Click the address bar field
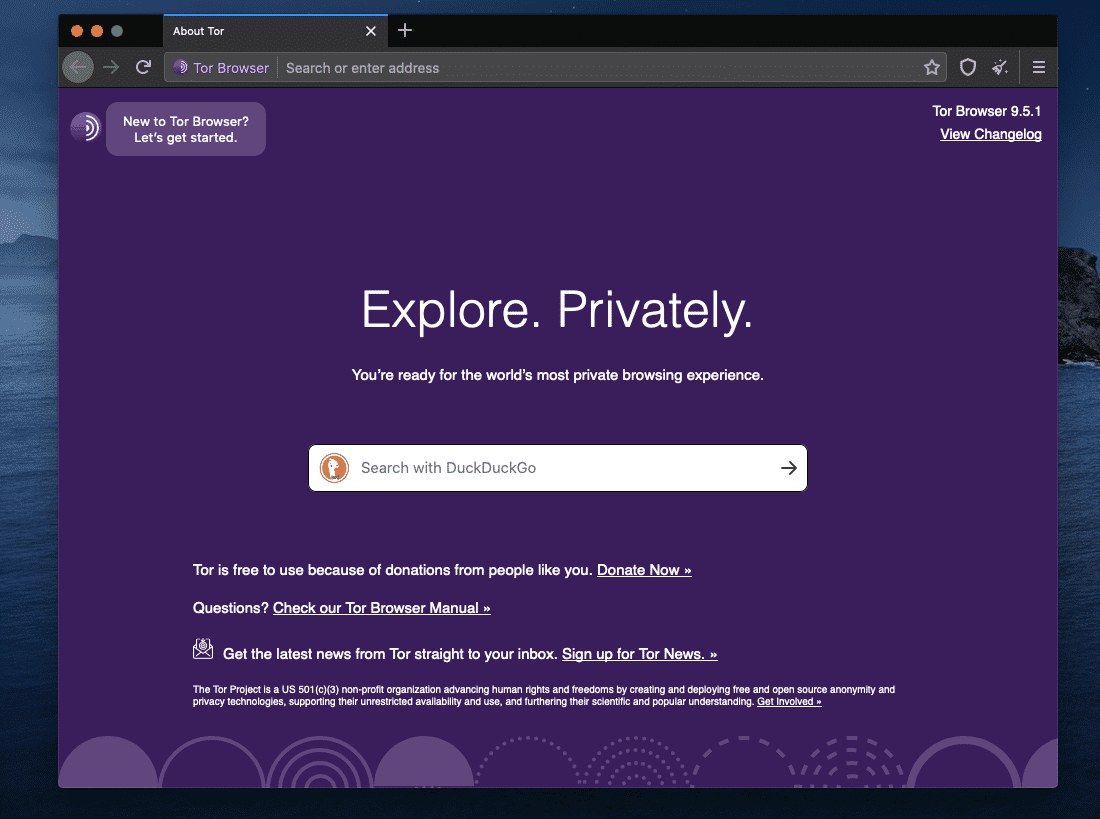The image size is (1100, 819). (600, 68)
